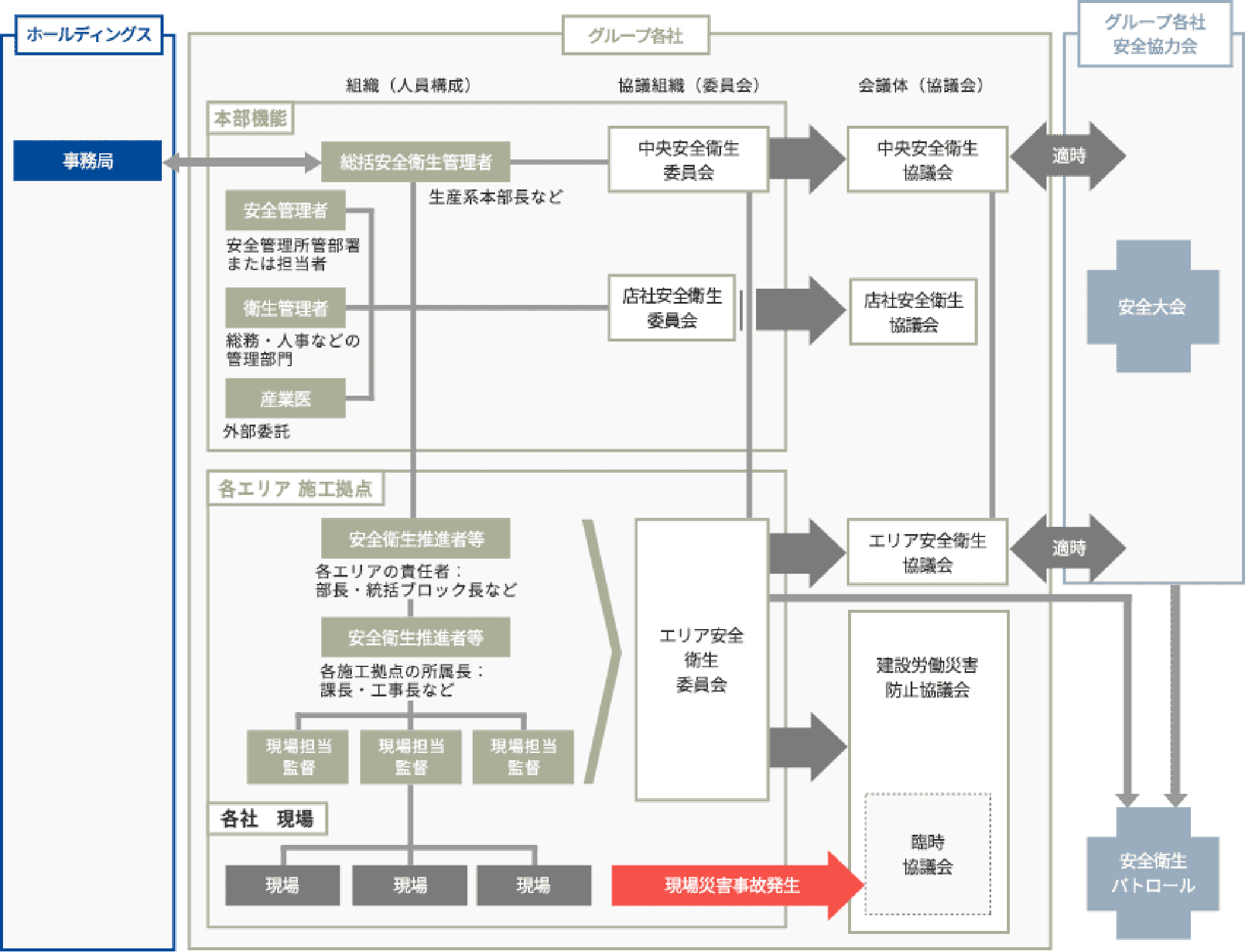
Task: Click the 外部委託 caption
Action: (257, 431)
